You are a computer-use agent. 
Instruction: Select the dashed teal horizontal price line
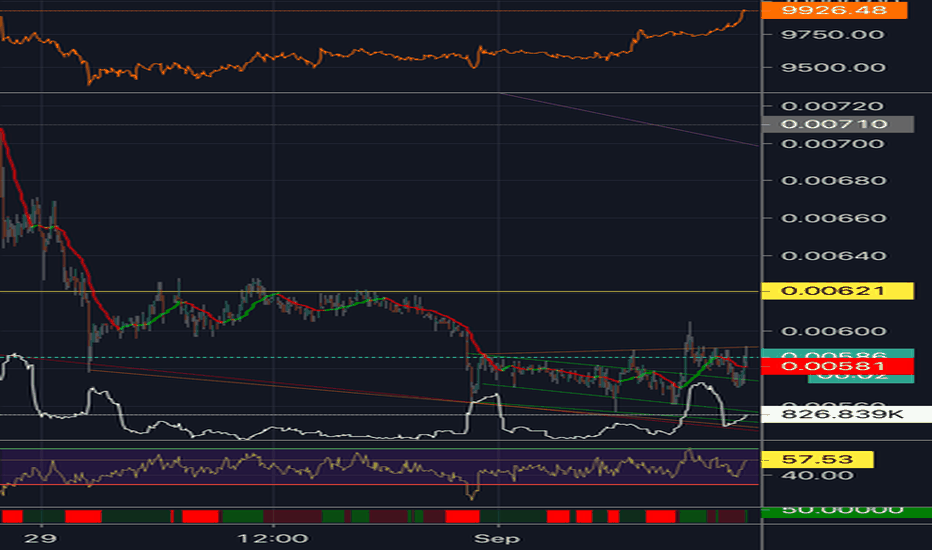380,357
